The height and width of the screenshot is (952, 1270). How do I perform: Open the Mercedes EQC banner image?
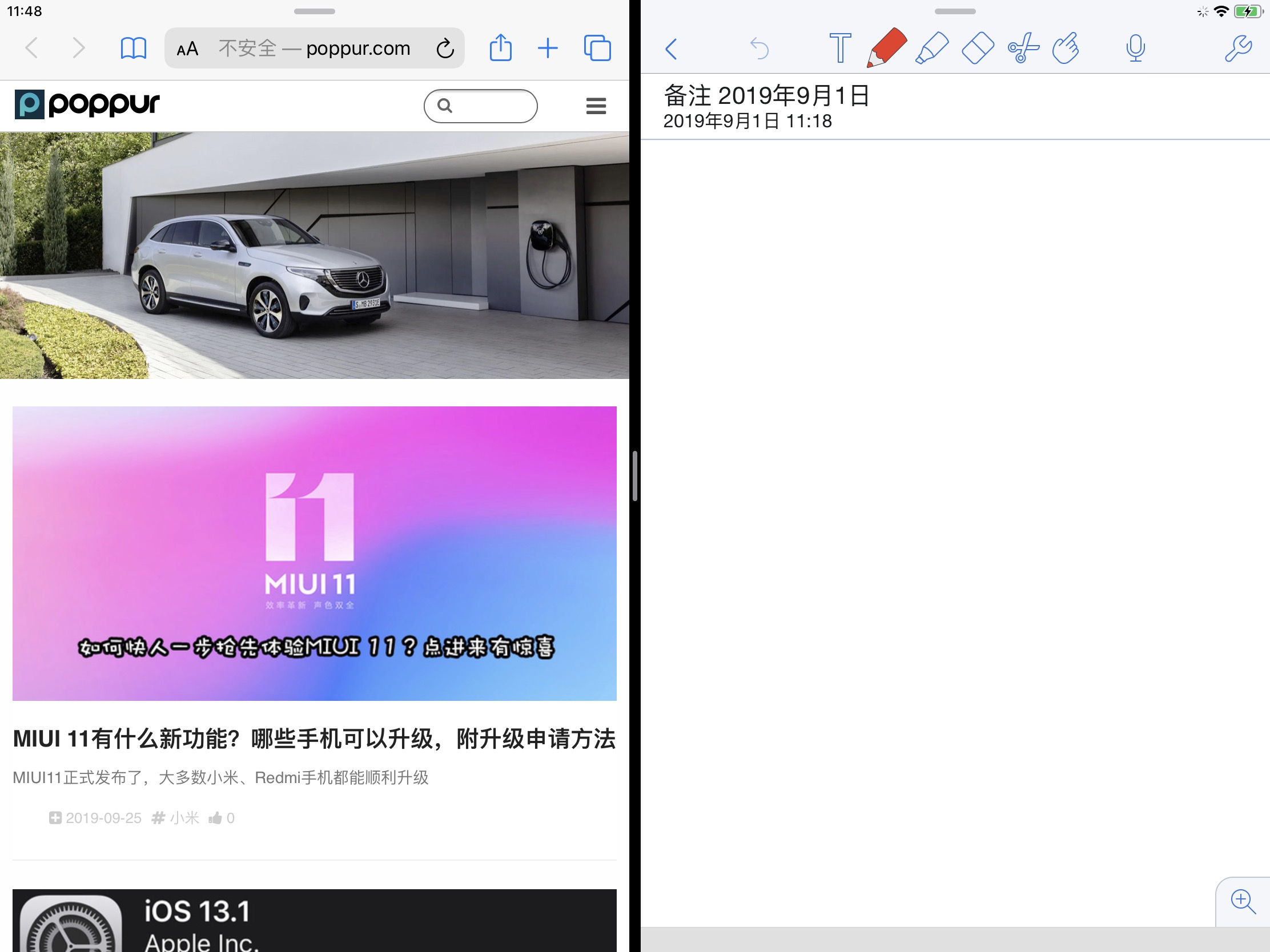315,255
